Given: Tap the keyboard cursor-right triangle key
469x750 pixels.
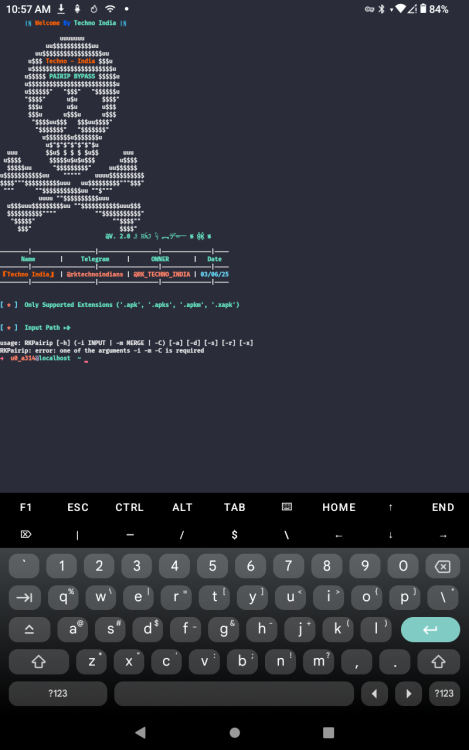Looking at the screenshot, I should (408, 694).
